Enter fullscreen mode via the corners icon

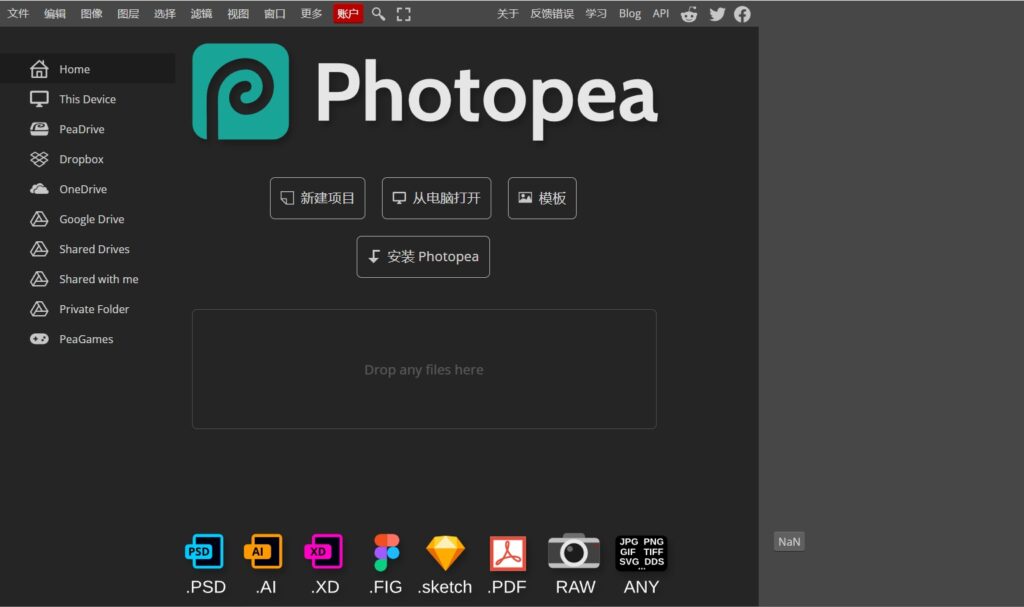[x=403, y=13]
